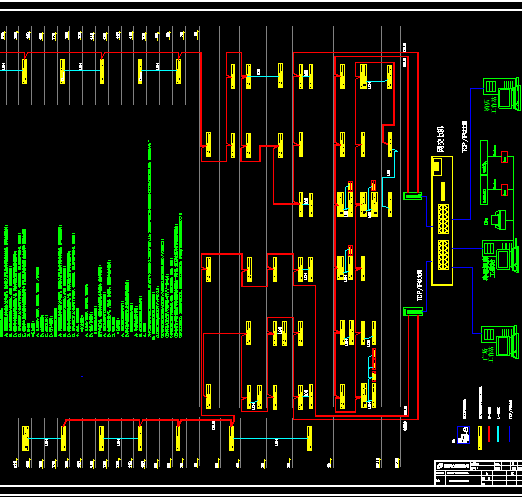Select the lower hatched port block in yellow cabinet
The height and width of the screenshot is (497, 522).
[443, 255]
